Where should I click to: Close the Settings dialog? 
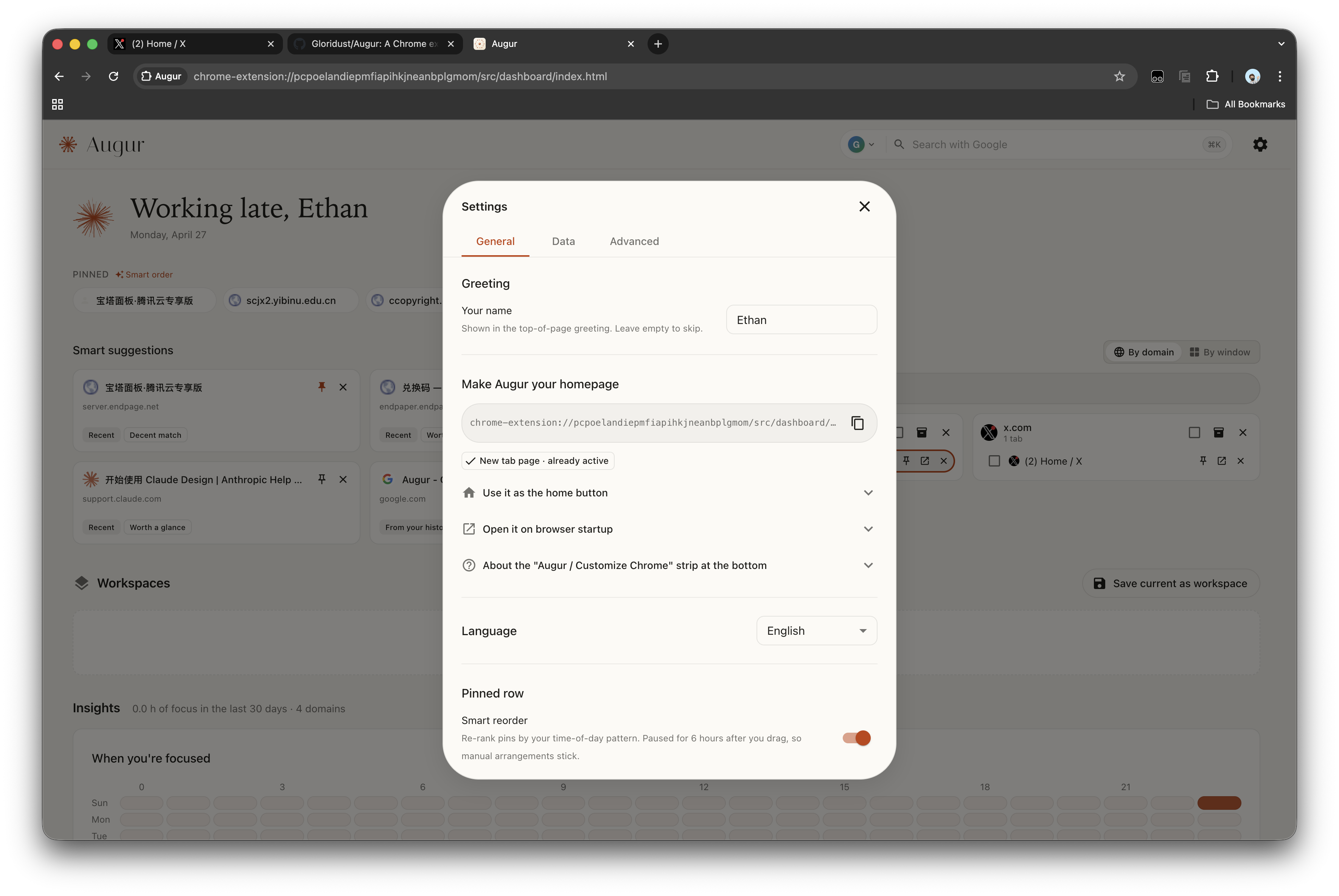(x=864, y=206)
